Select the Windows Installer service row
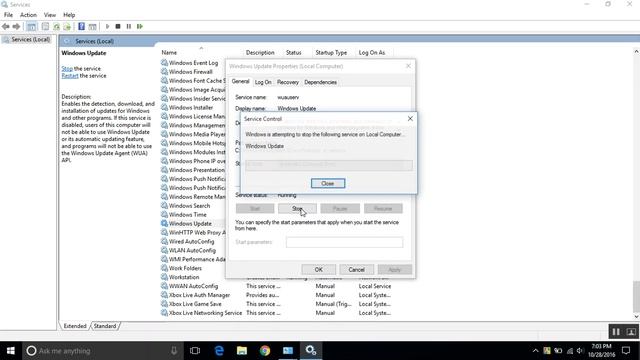The height and width of the screenshot is (360, 640). [191, 107]
